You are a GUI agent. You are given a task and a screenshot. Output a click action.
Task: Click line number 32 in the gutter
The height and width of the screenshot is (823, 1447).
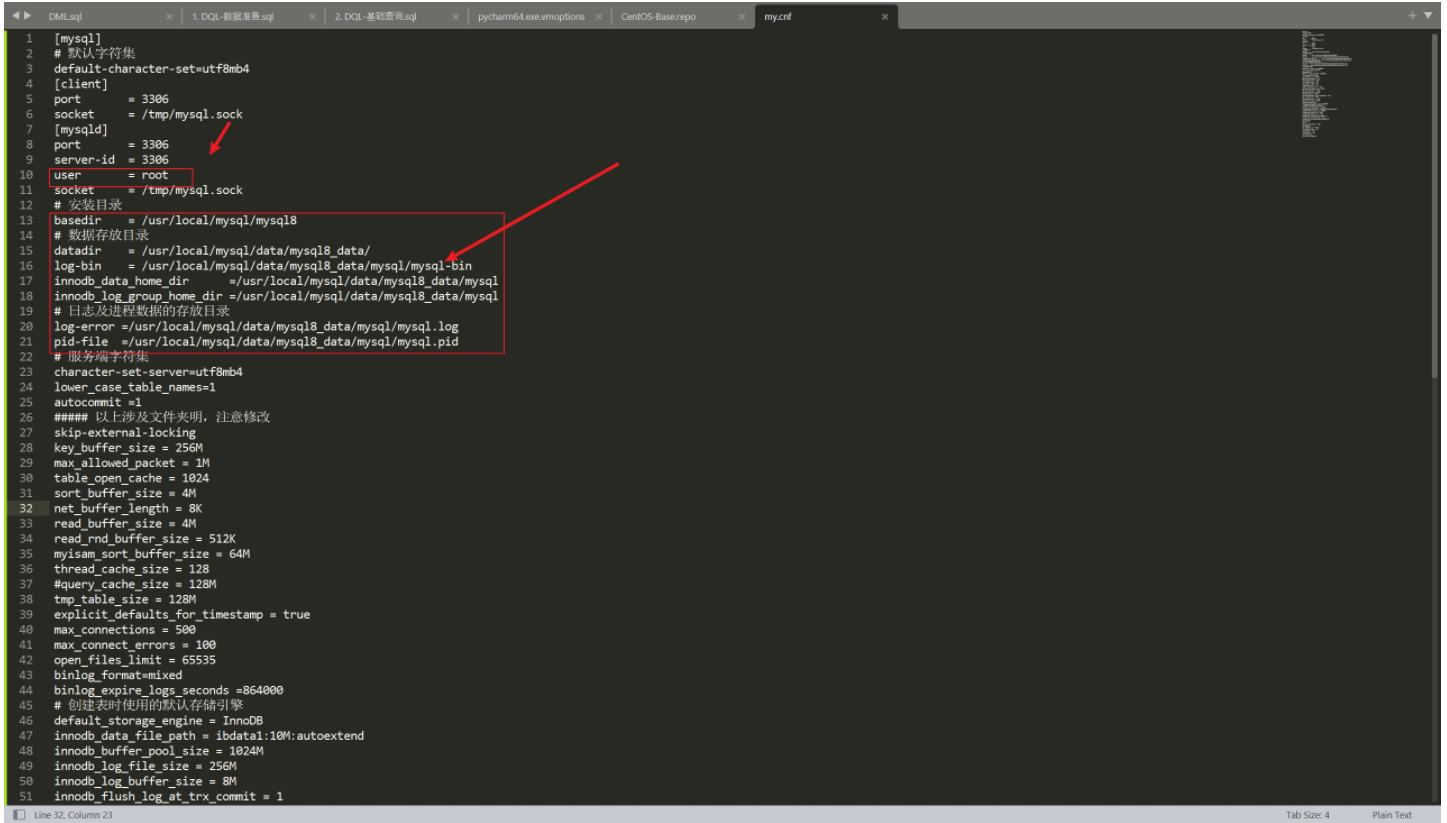pyautogui.click(x=27, y=508)
